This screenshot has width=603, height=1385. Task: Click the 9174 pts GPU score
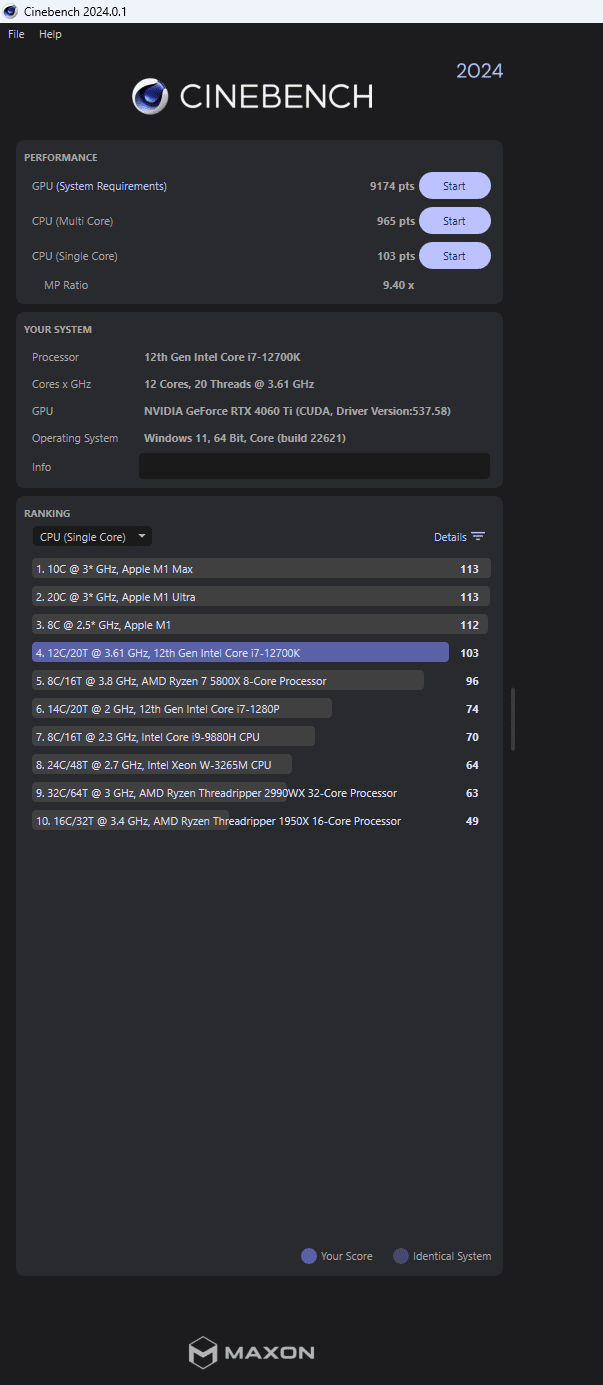[x=392, y=186]
